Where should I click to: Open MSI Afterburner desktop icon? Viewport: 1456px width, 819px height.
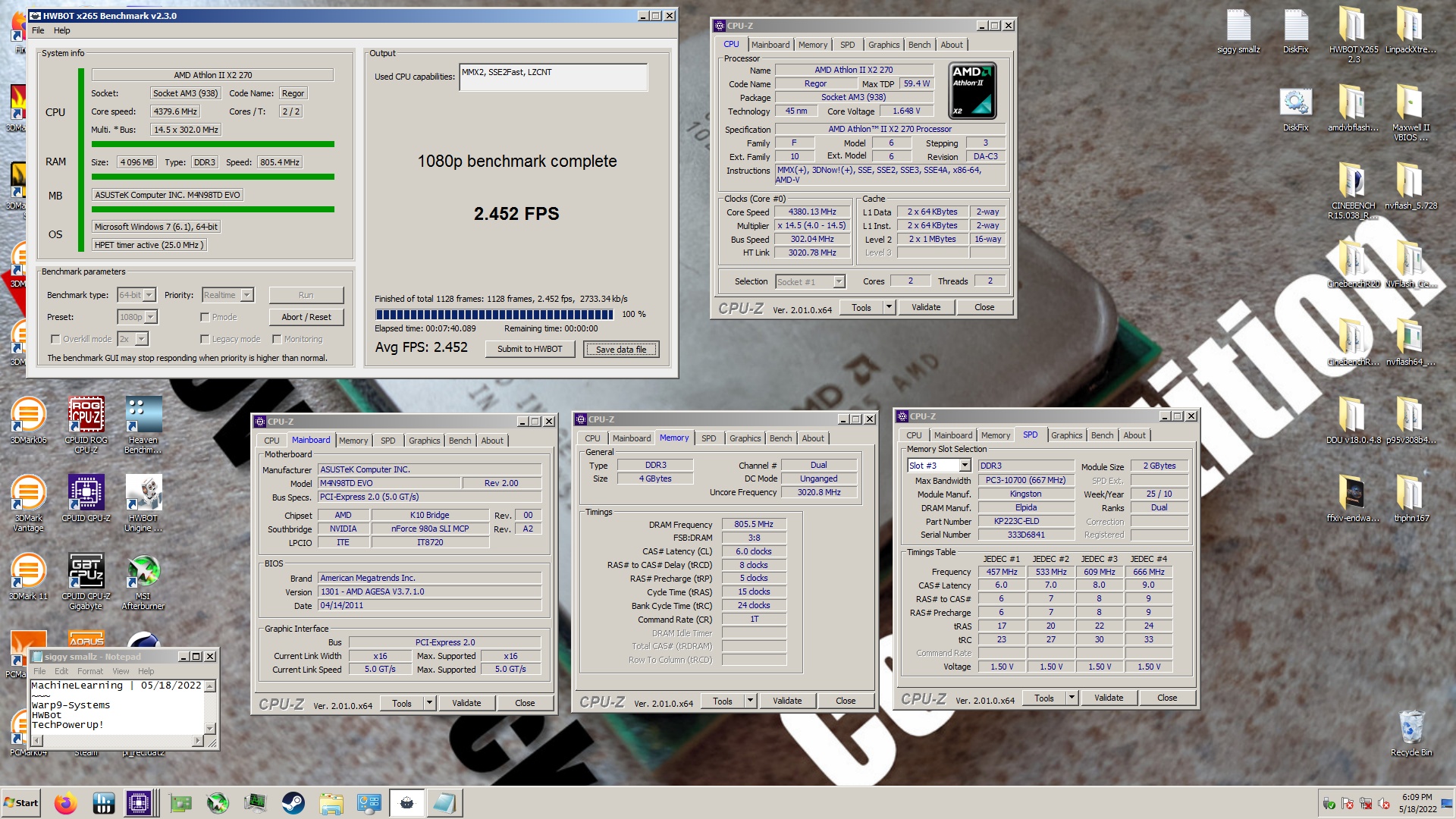click(143, 581)
